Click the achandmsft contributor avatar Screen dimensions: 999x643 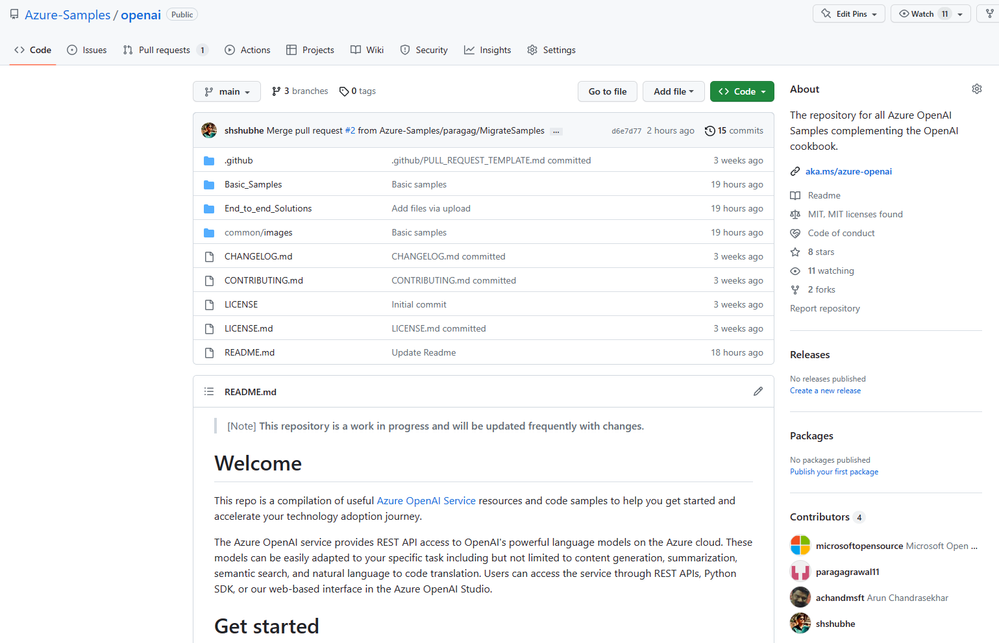point(800,598)
